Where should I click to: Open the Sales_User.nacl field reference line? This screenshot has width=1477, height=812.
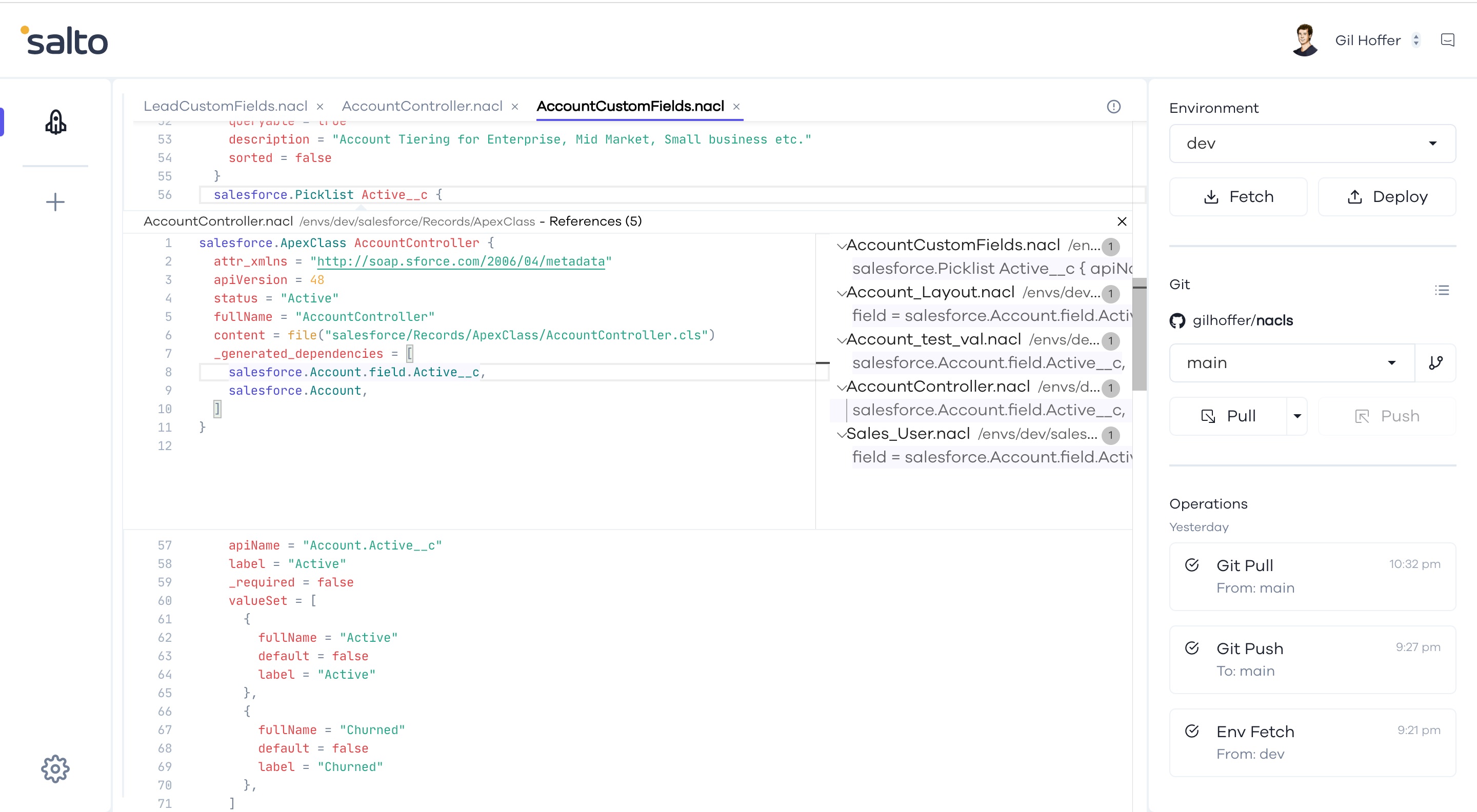(992, 457)
